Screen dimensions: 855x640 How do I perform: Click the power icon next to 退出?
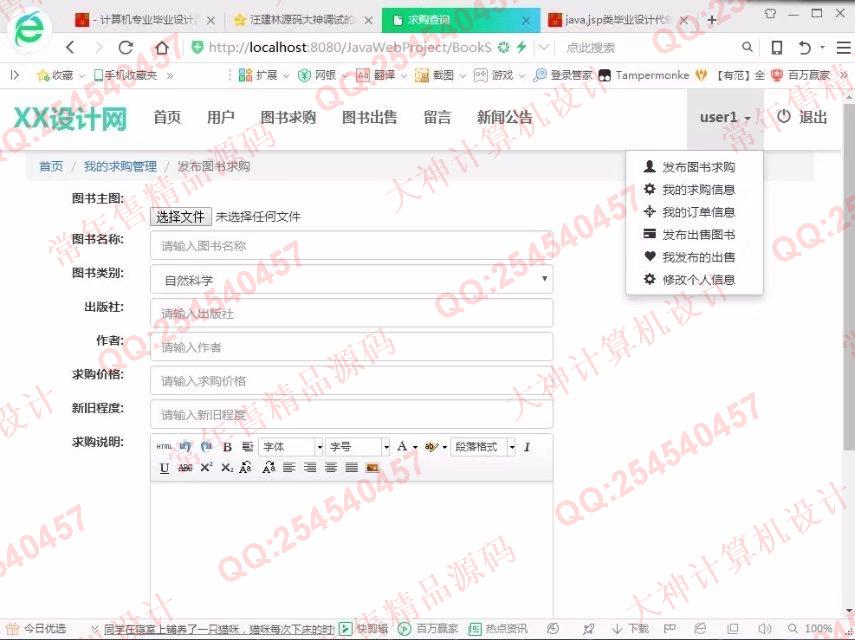click(x=784, y=117)
